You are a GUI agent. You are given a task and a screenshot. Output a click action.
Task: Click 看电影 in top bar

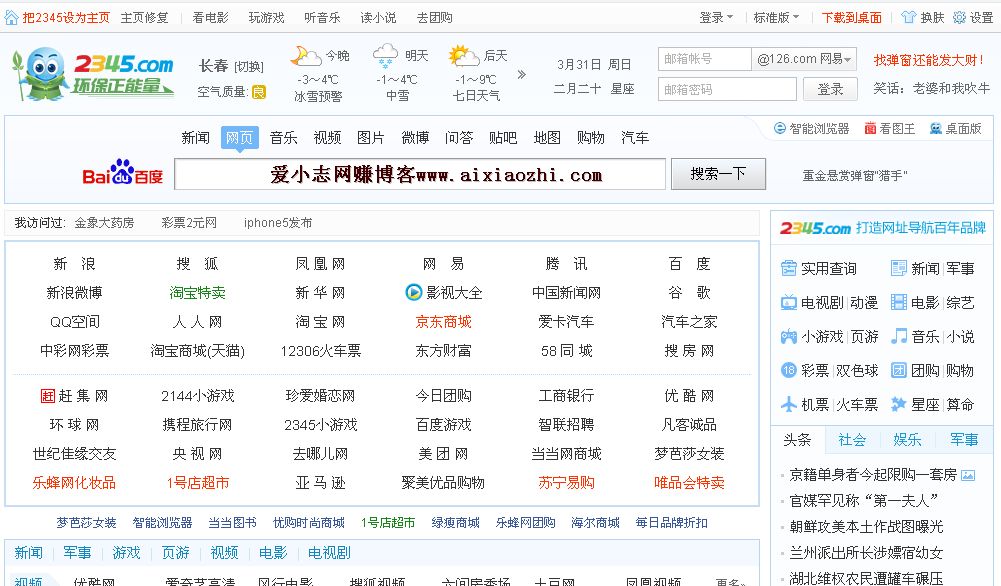[210, 17]
